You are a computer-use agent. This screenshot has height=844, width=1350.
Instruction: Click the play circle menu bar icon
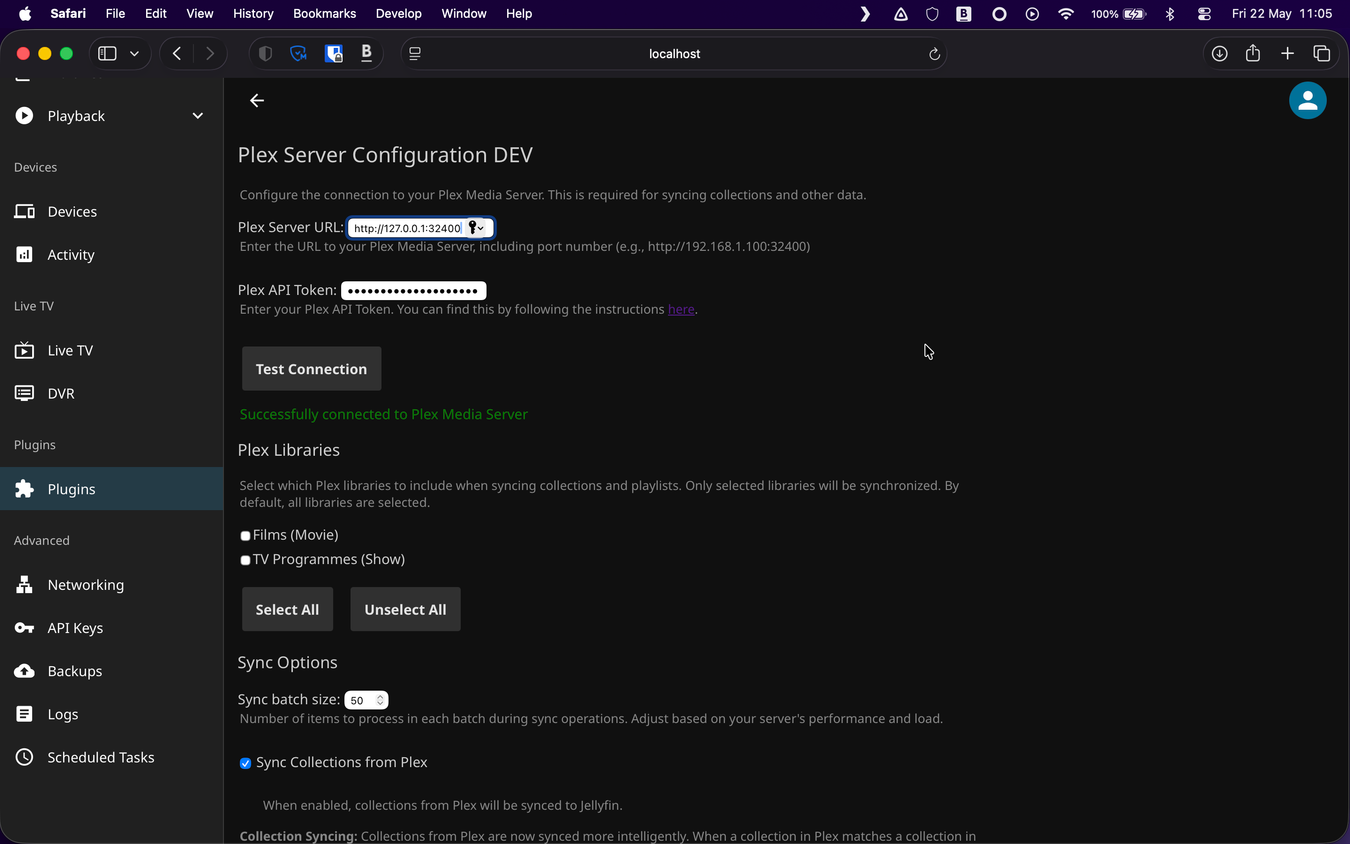point(1032,14)
